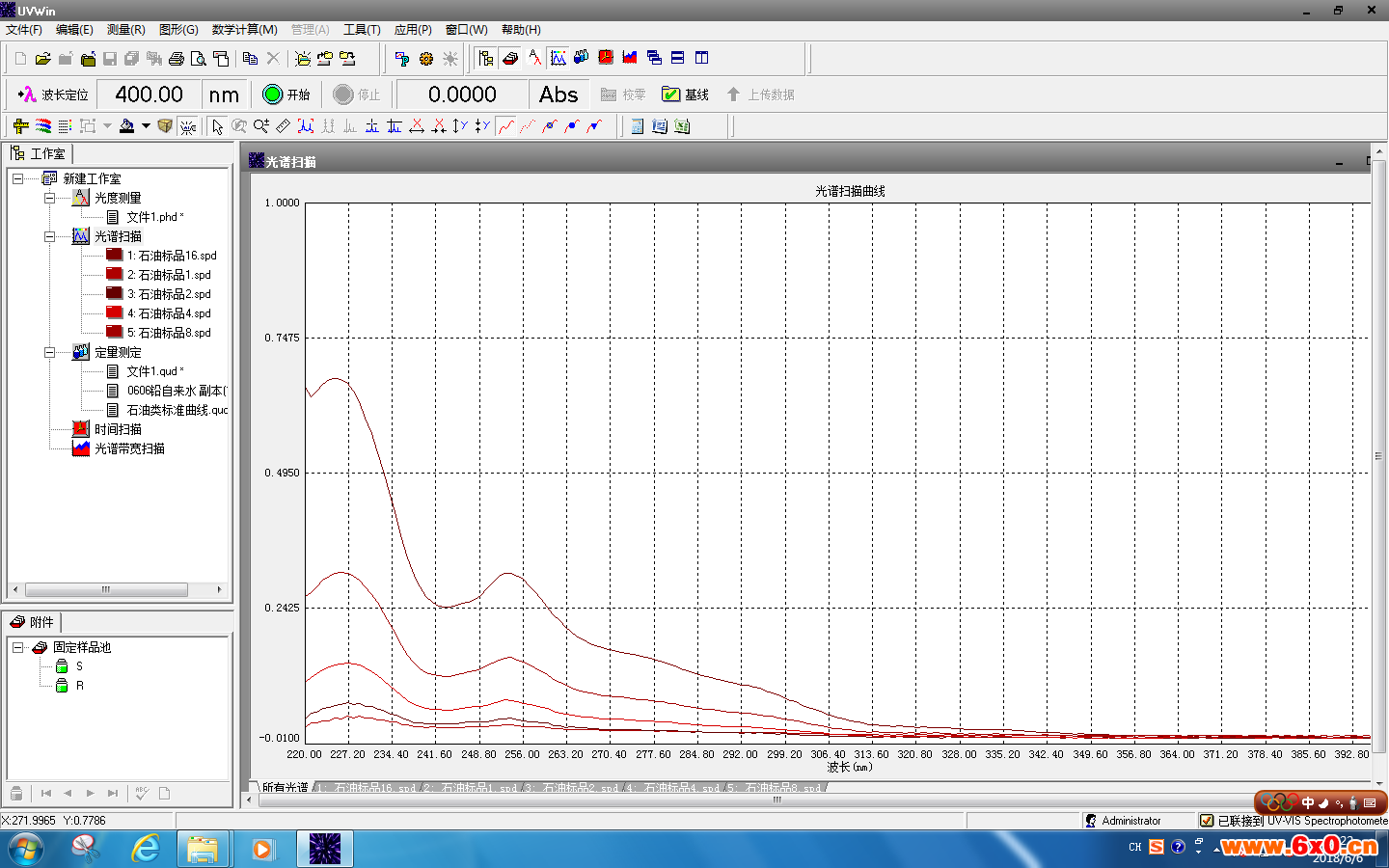Click the zoom-in magnifier tool
The image size is (1389, 868).
(x=260, y=126)
